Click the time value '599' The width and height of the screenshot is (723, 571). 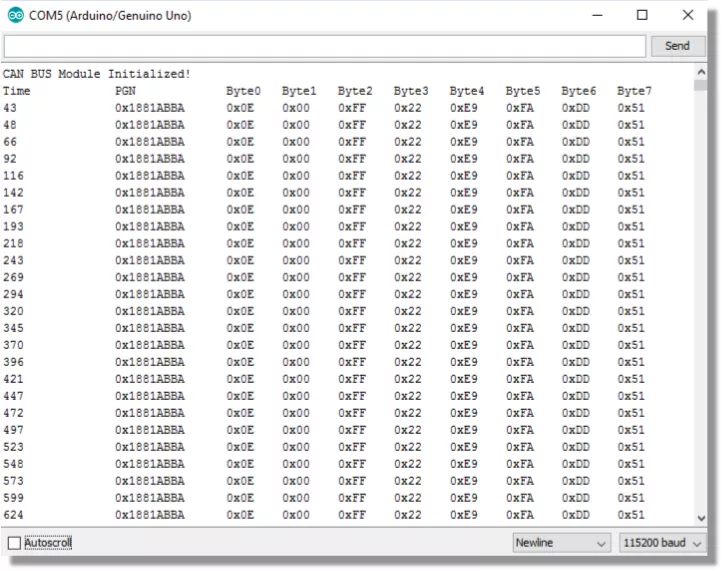[x=13, y=498]
